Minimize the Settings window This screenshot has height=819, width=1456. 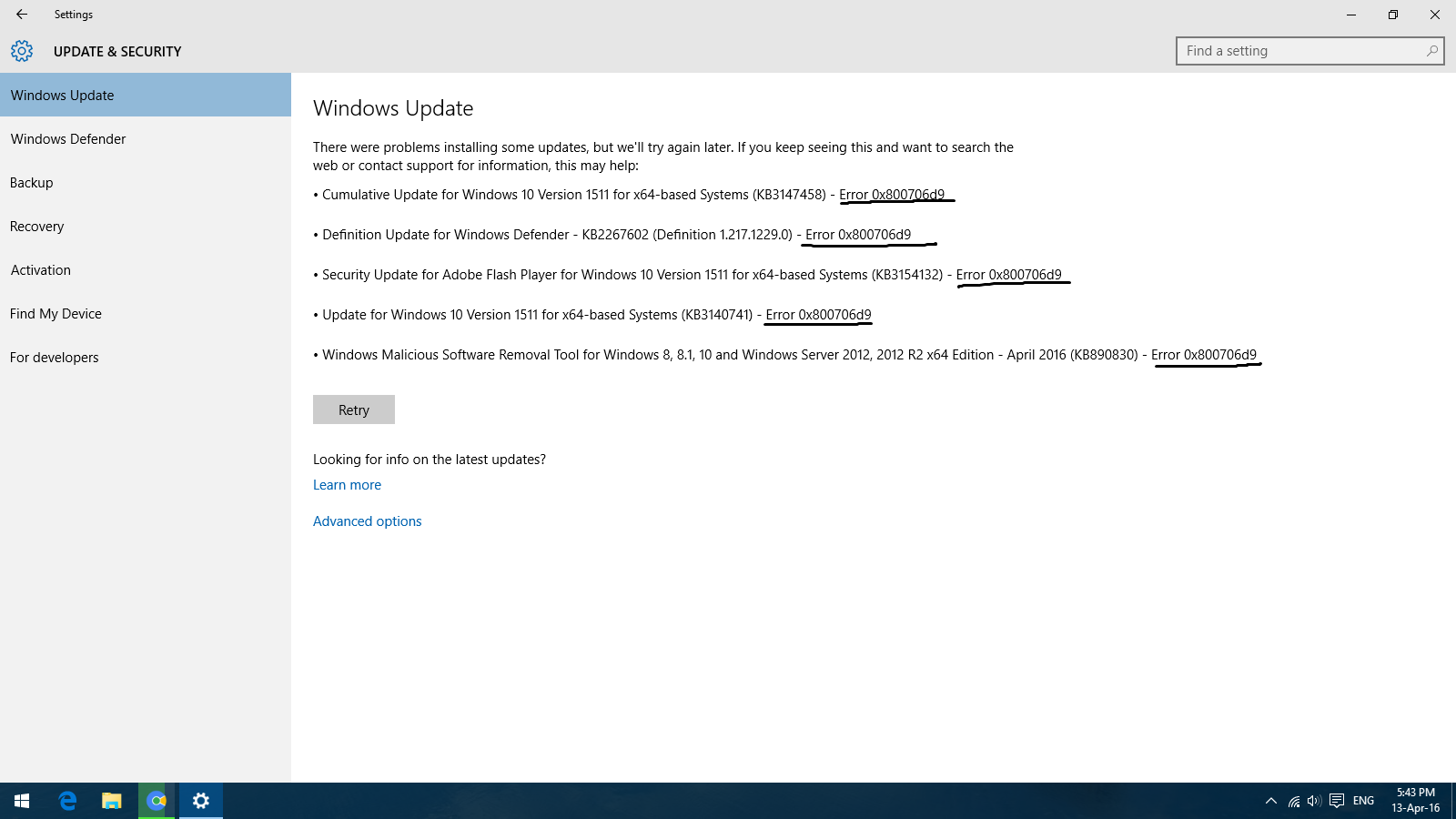tap(1351, 15)
